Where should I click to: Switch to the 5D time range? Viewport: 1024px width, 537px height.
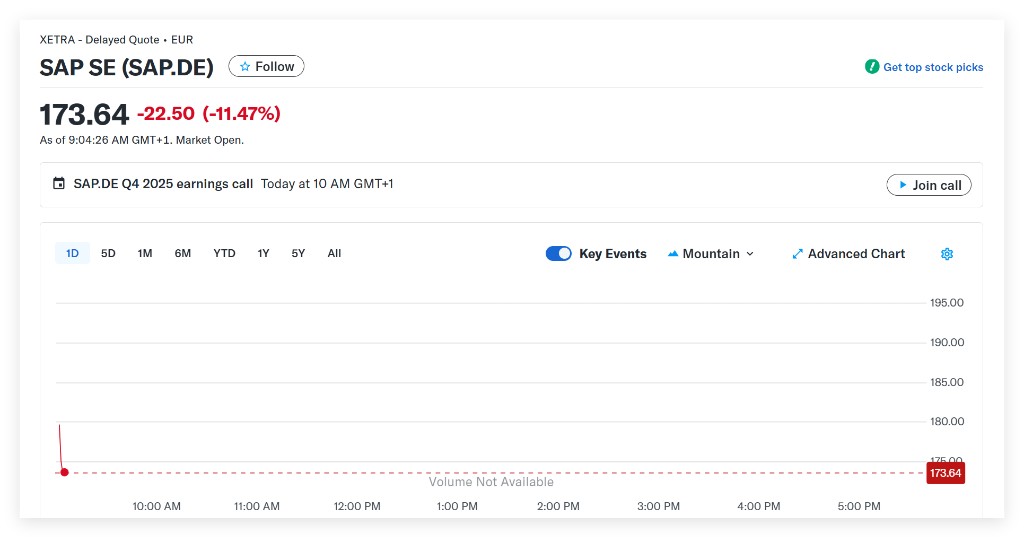pyautogui.click(x=108, y=254)
